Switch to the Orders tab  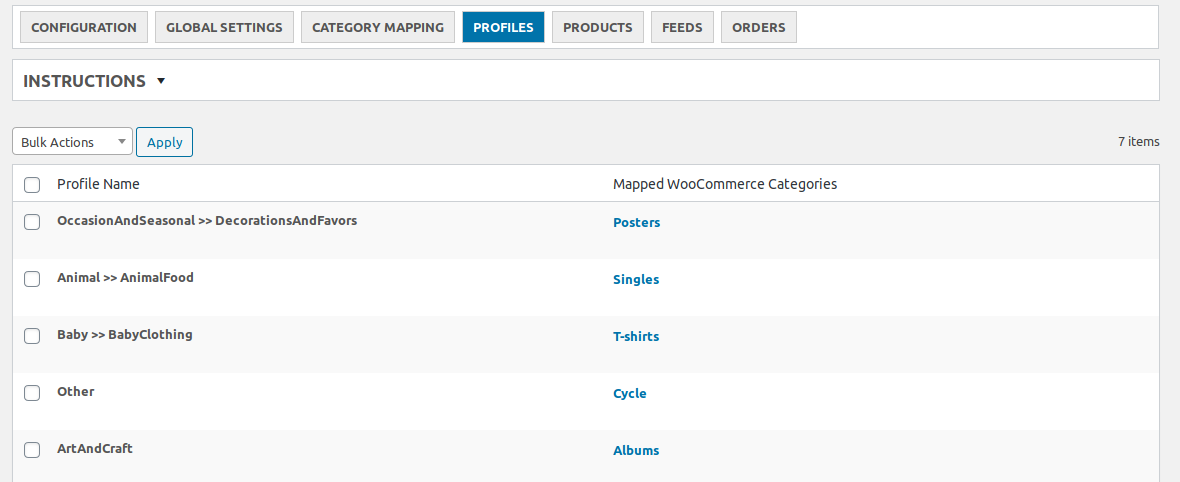pos(759,27)
